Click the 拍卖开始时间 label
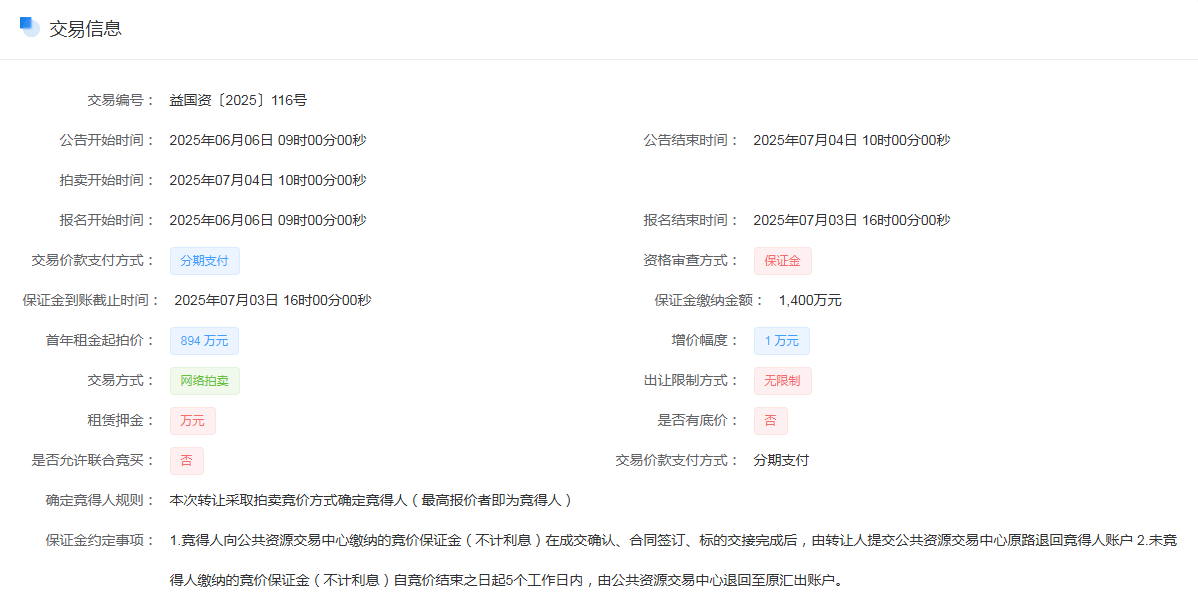This screenshot has width=1198, height=614. click(x=107, y=180)
